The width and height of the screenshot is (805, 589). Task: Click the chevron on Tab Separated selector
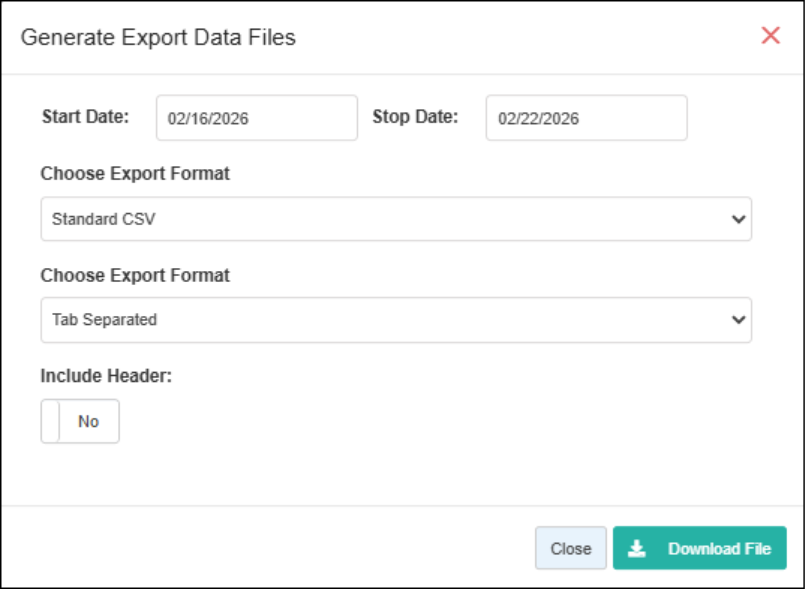[x=739, y=320]
